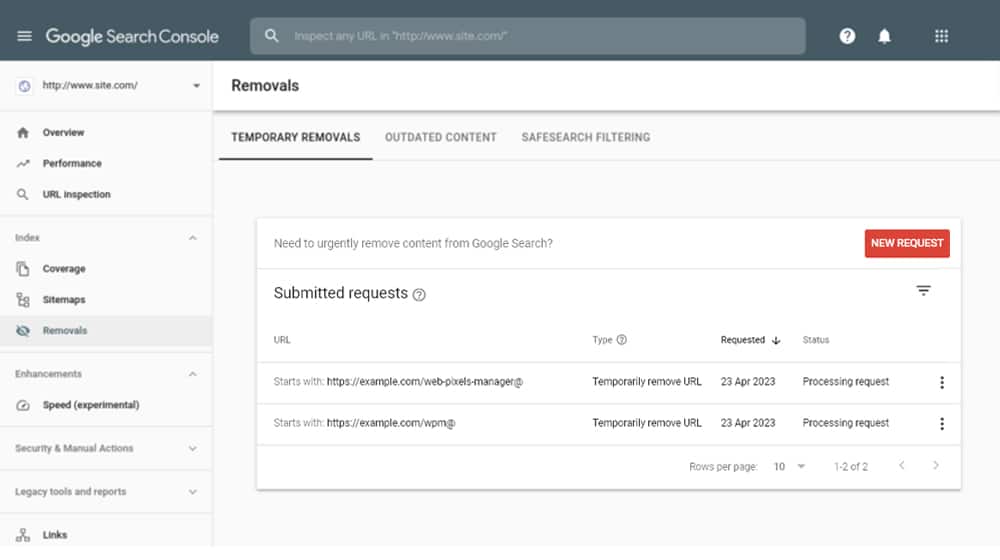1000x560 pixels.
Task: Click the Removals crossed-eye icon
Action: point(23,330)
